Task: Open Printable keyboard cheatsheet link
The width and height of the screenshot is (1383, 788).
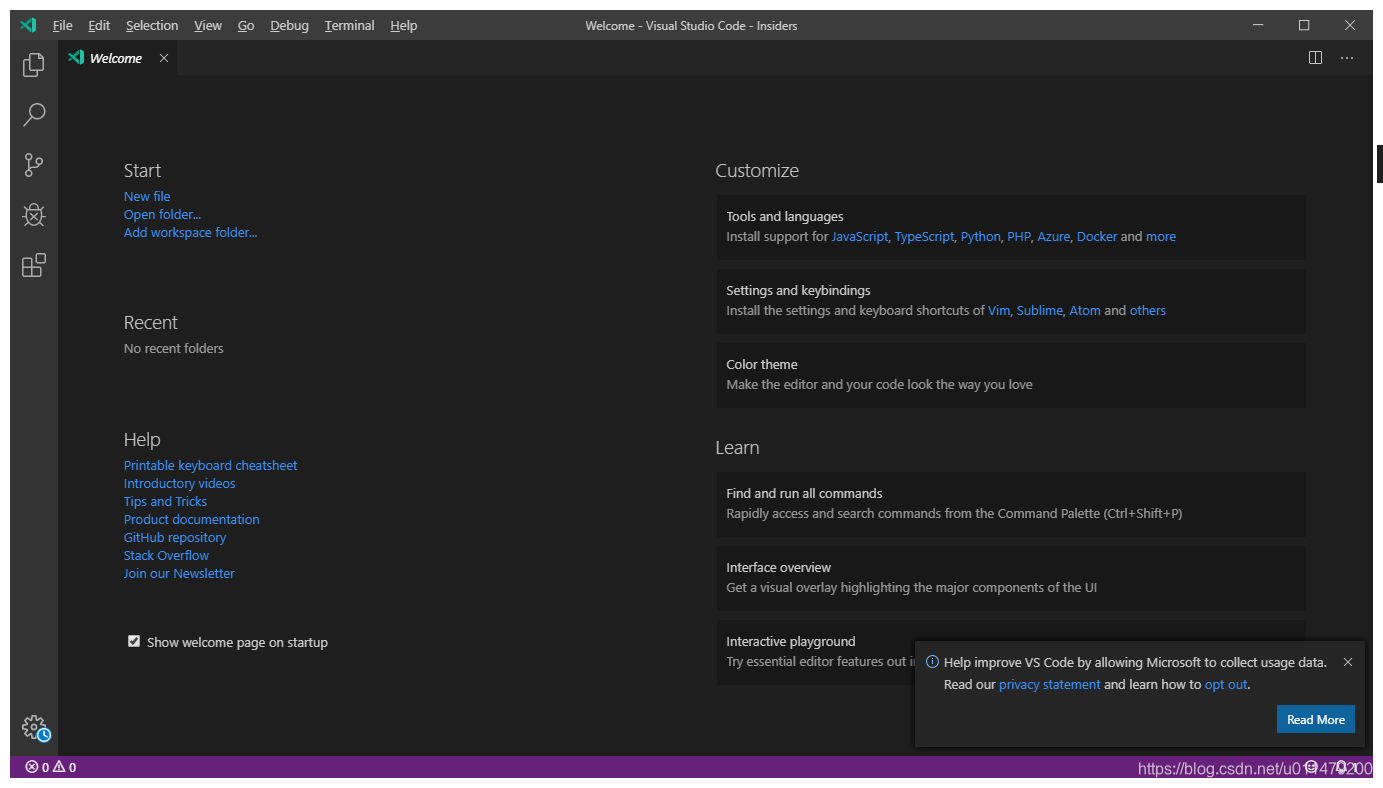Action: [210, 465]
